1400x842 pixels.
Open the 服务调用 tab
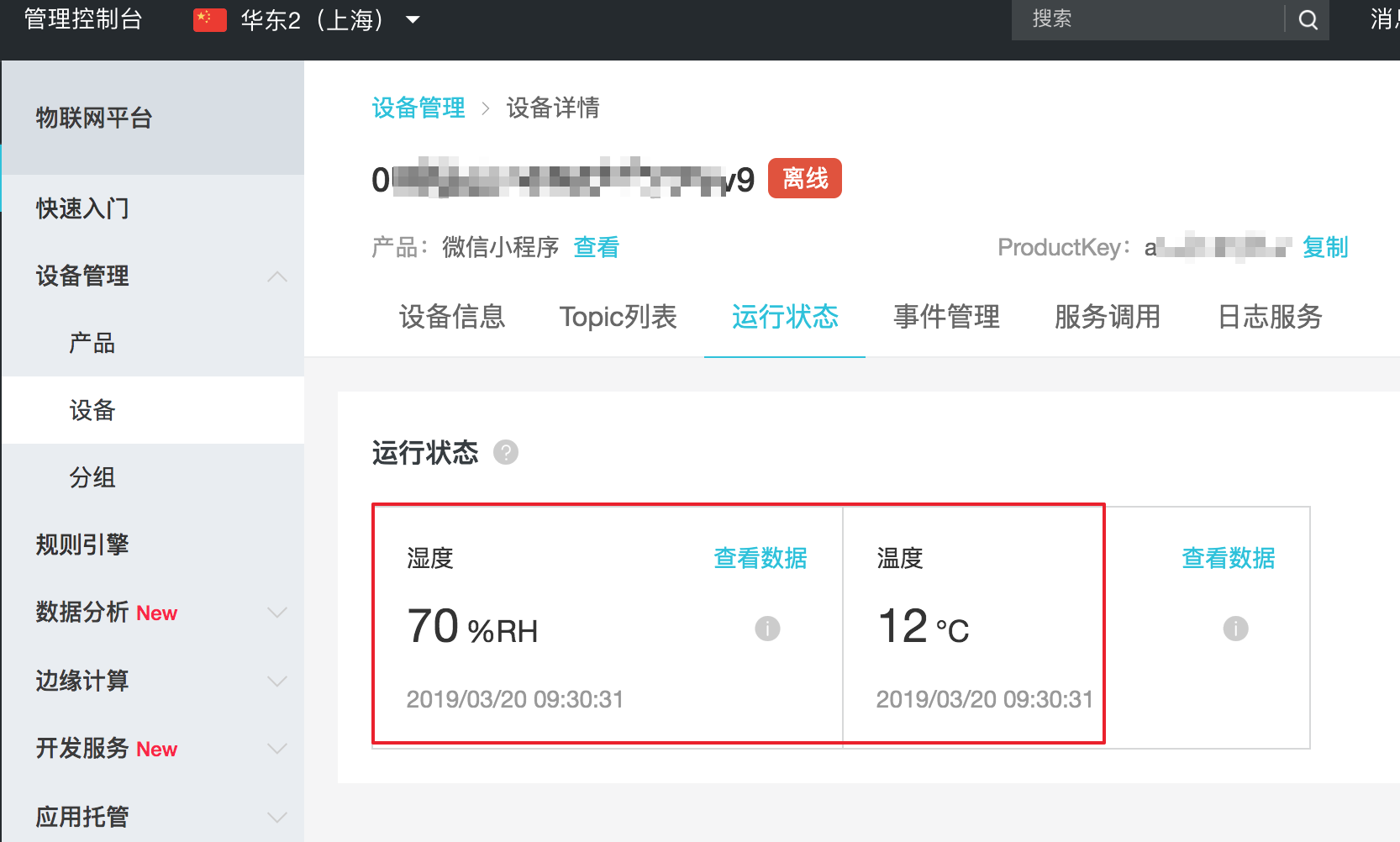(x=1108, y=317)
